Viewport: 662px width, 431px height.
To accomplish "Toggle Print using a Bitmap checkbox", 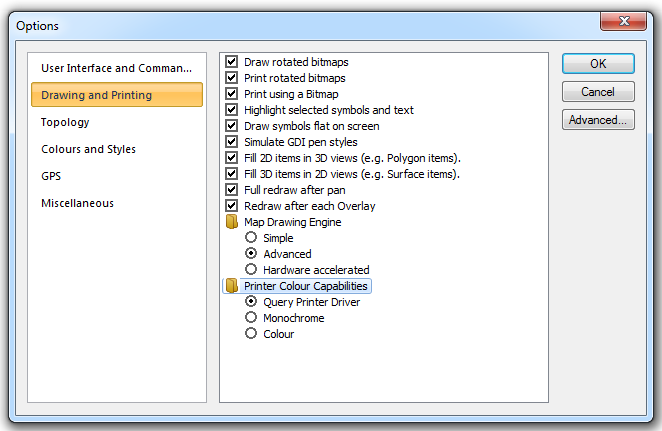I will [232, 94].
